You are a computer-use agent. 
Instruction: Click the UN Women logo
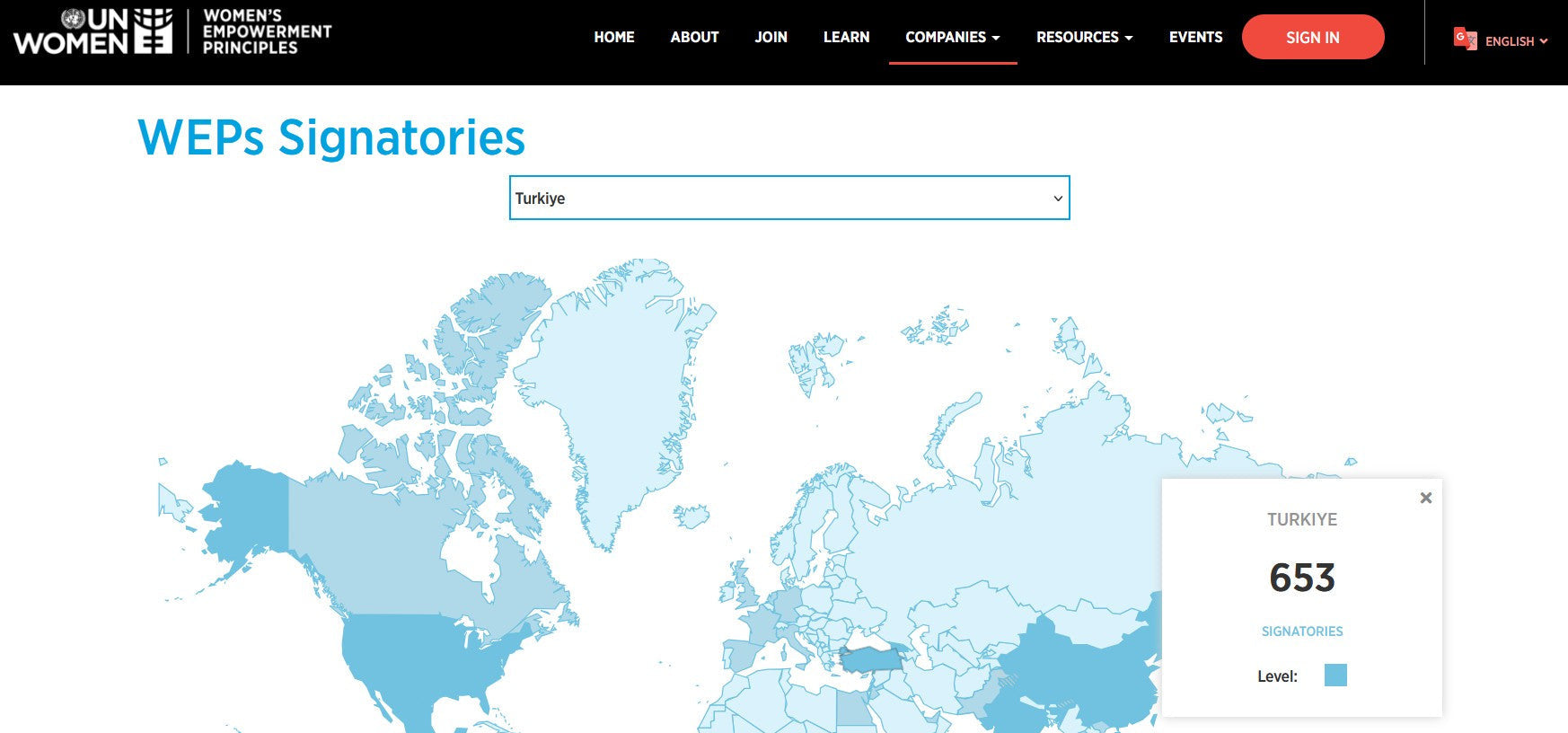(x=92, y=31)
